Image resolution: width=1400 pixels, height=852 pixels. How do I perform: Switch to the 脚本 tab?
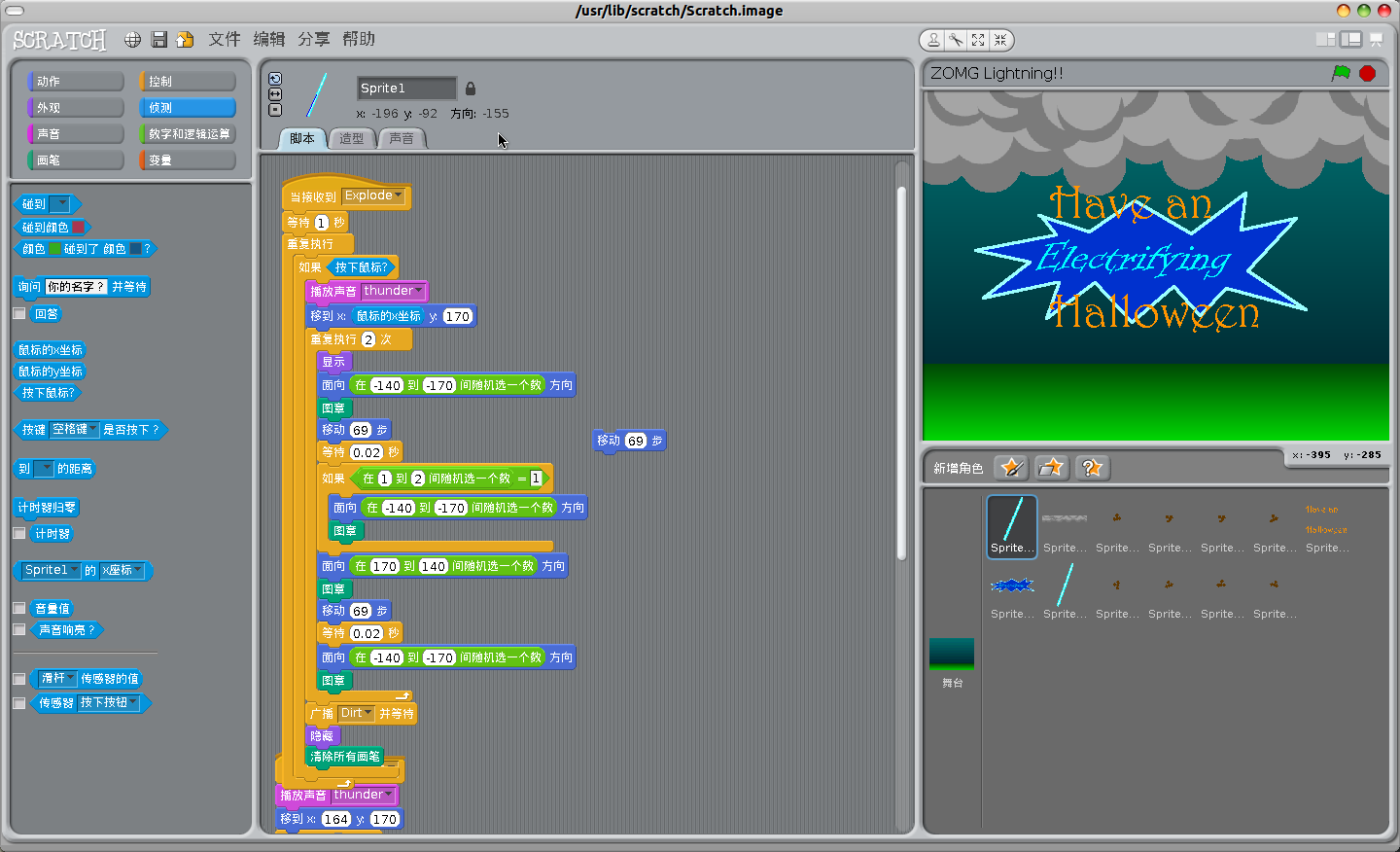[x=302, y=139]
